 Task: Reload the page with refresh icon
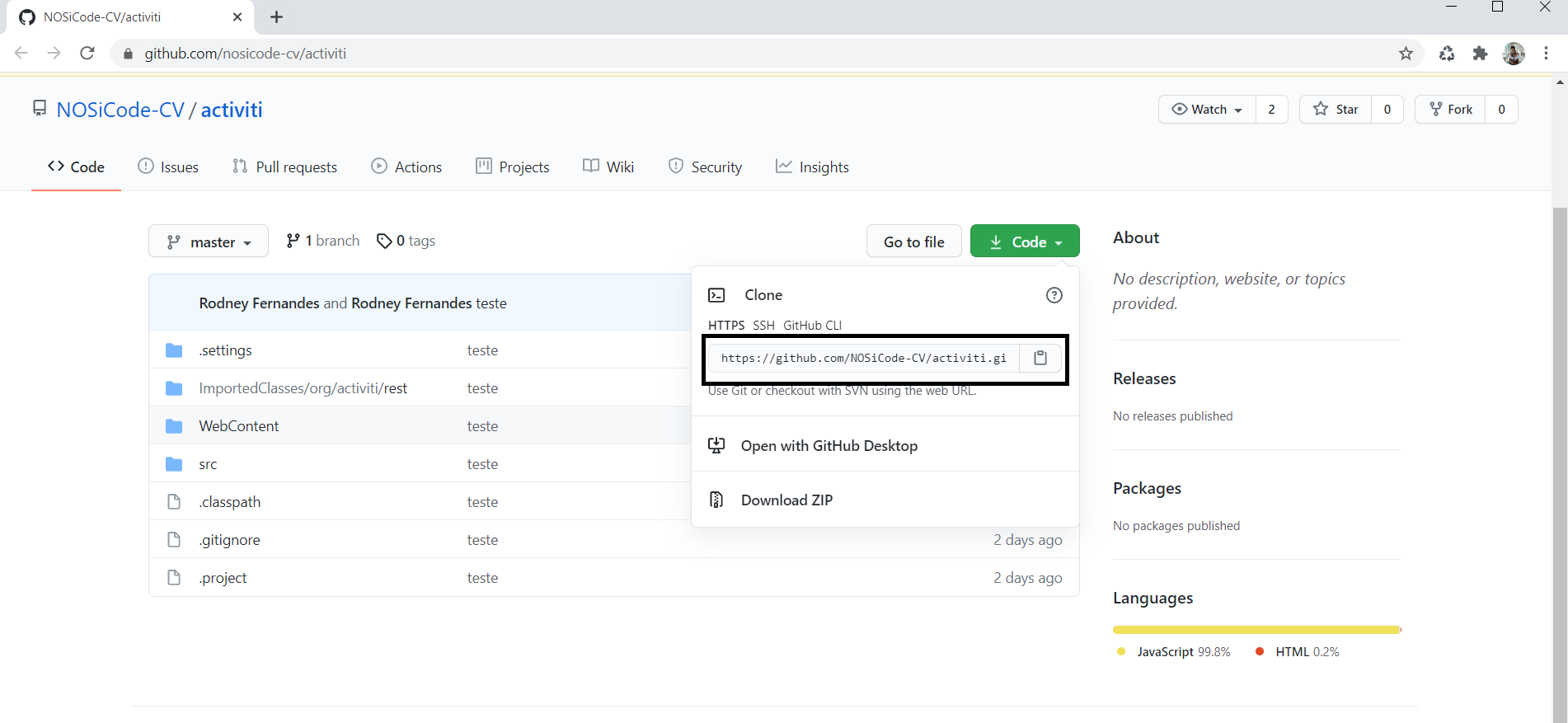tap(87, 54)
